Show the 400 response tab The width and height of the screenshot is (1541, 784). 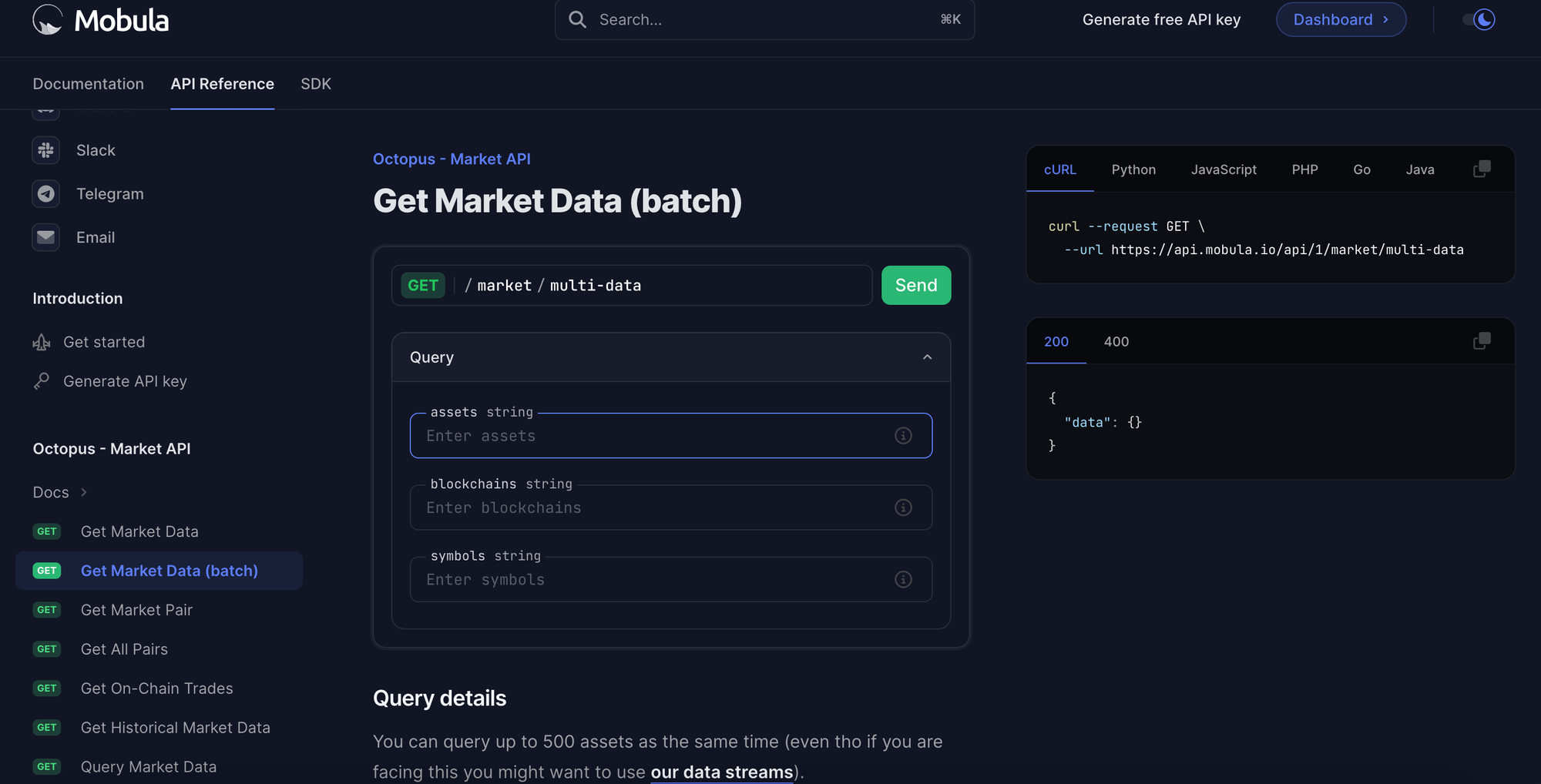[x=1116, y=341]
